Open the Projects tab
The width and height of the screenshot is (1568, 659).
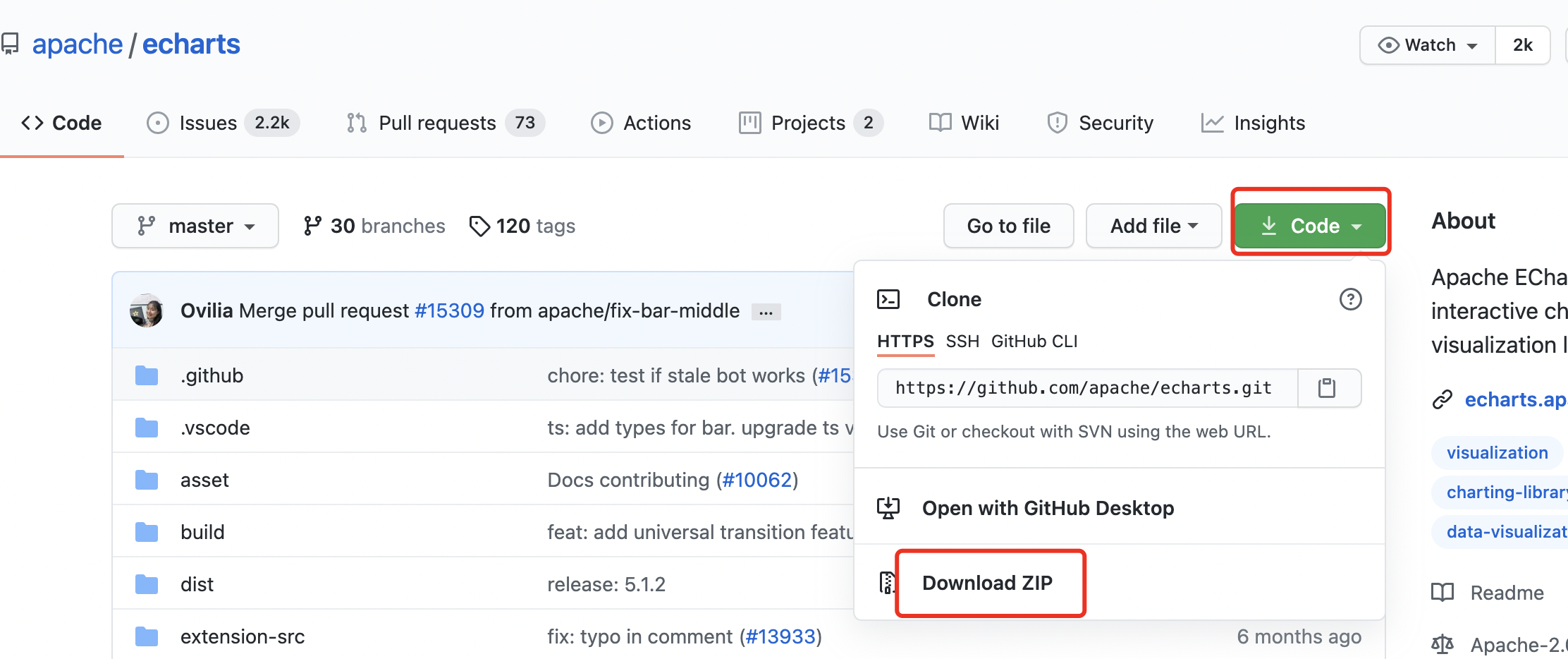[x=810, y=123]
